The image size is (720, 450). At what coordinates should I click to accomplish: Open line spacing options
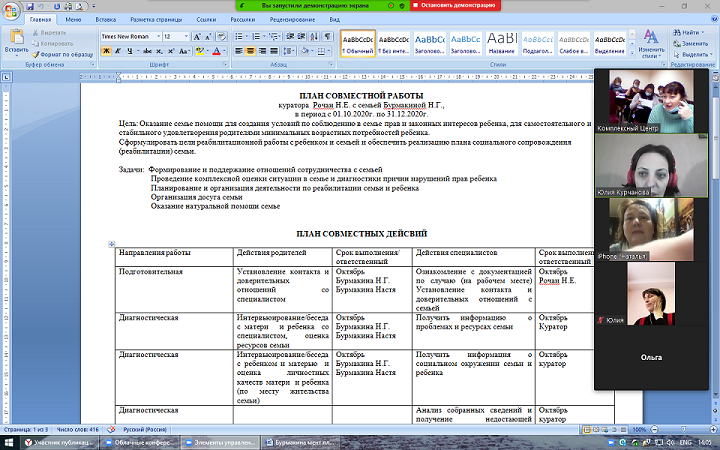(289, 51)
